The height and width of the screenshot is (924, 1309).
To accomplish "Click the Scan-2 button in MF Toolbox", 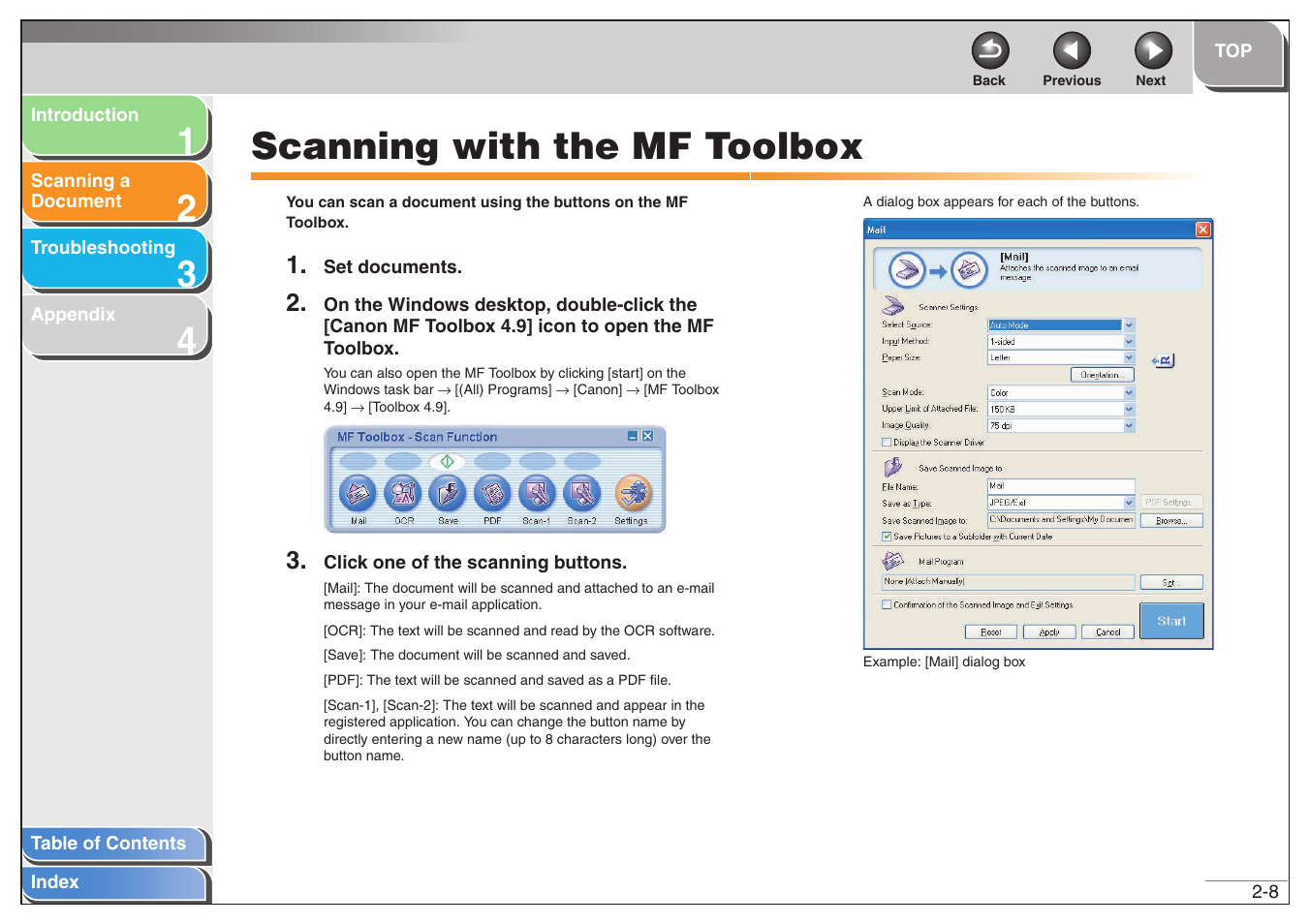I will (x=581, y=493).
